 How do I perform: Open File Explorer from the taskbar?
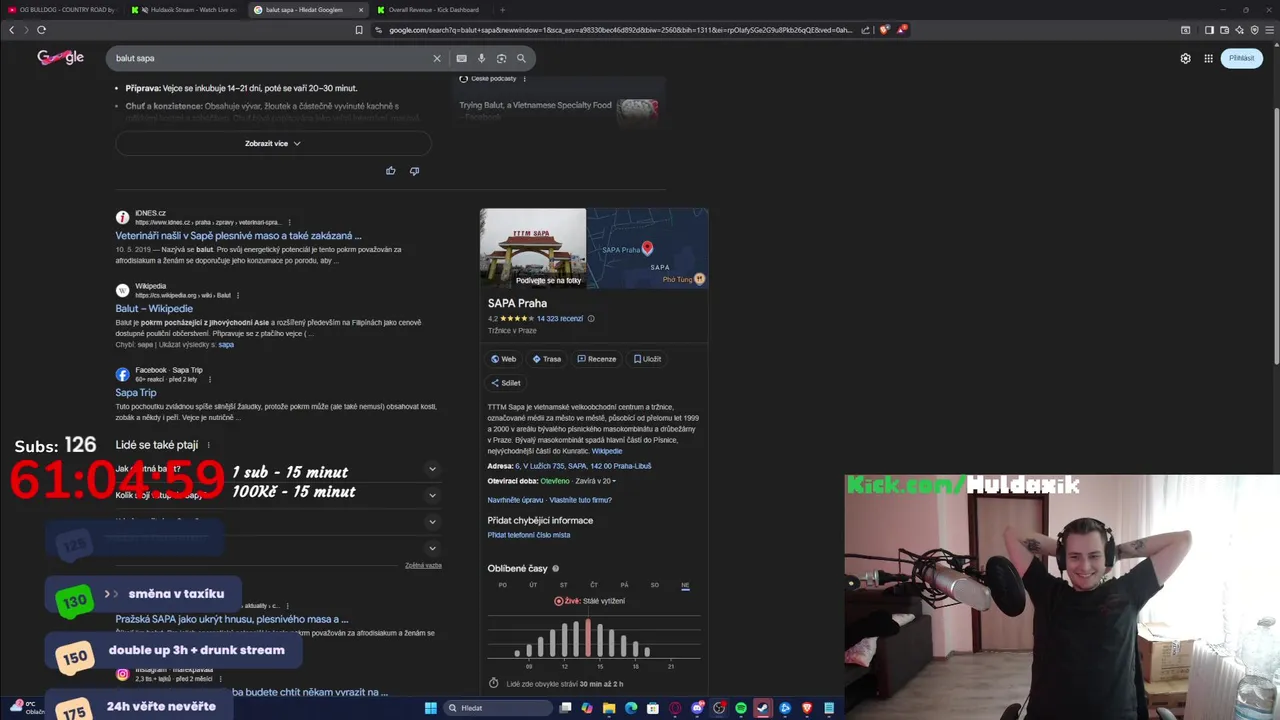609,708
